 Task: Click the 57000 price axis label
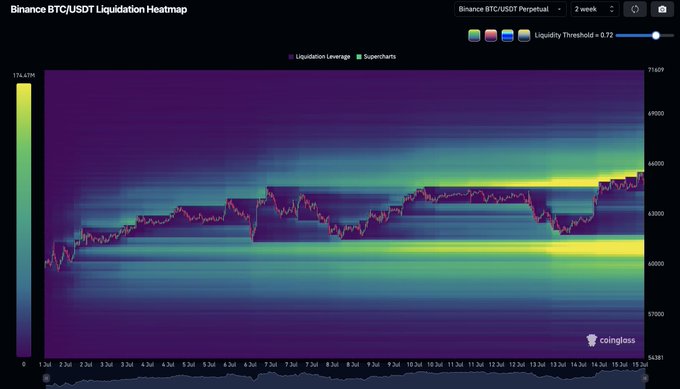tap(656, 314)
